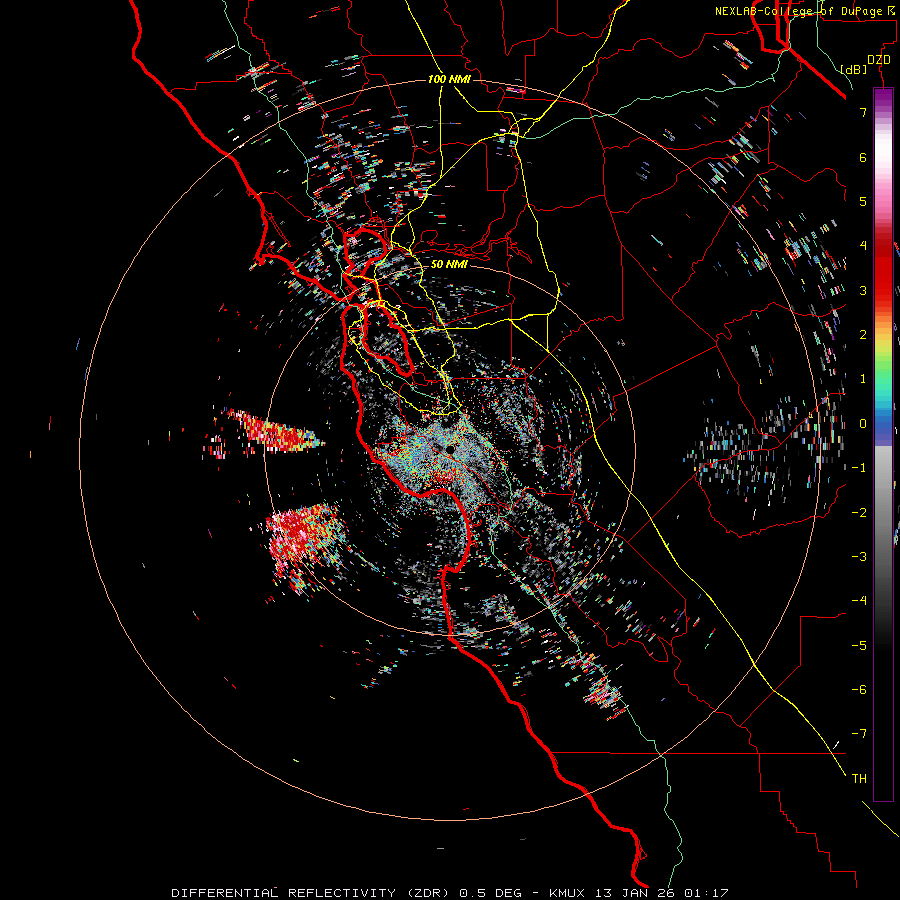Click the 7 value on the scale
Image resolution: width=900 pixels, height=900 pixels.
coord(863,112)
